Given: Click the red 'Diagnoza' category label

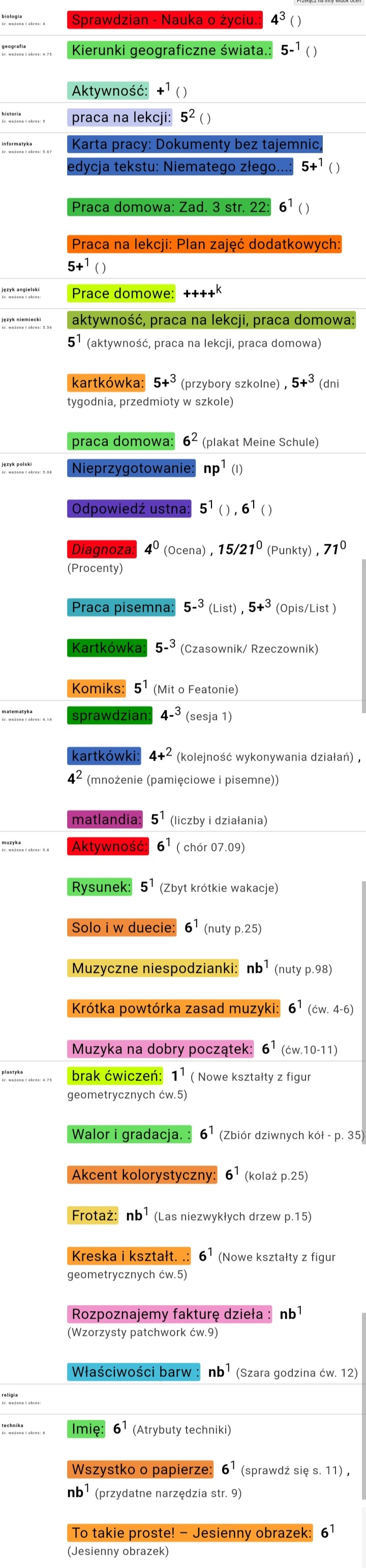Looking at the screenshot, I should pyautogui.click(x=101, y=549).
